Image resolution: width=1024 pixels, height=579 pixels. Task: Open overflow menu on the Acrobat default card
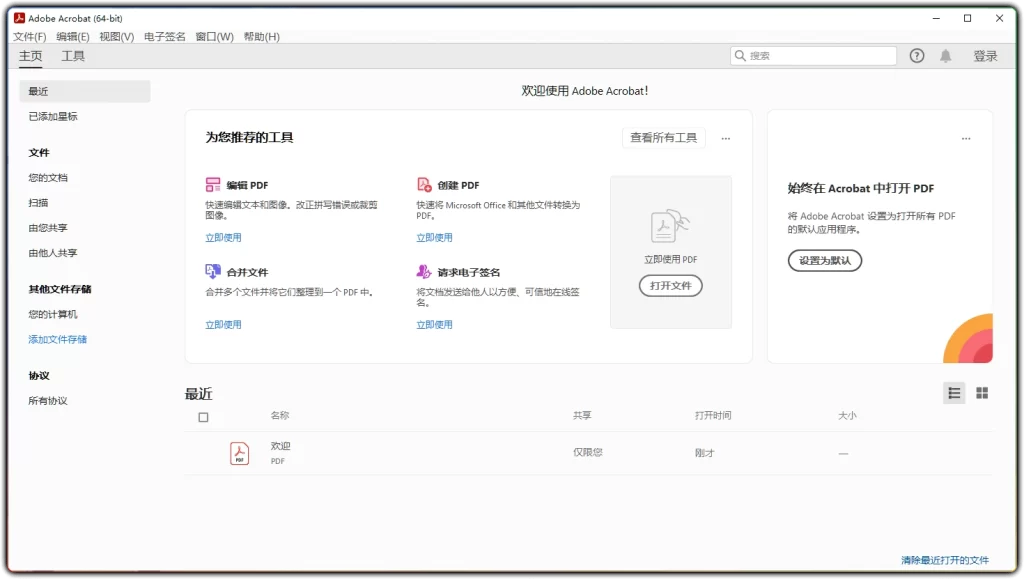pyautogui.click(x=966, y=138)
